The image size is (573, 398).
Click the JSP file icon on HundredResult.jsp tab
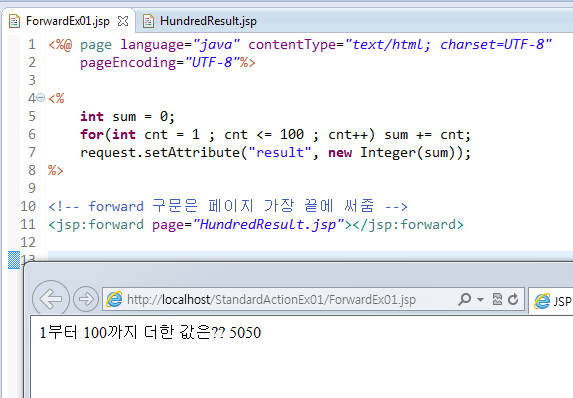tap(148, 21)
